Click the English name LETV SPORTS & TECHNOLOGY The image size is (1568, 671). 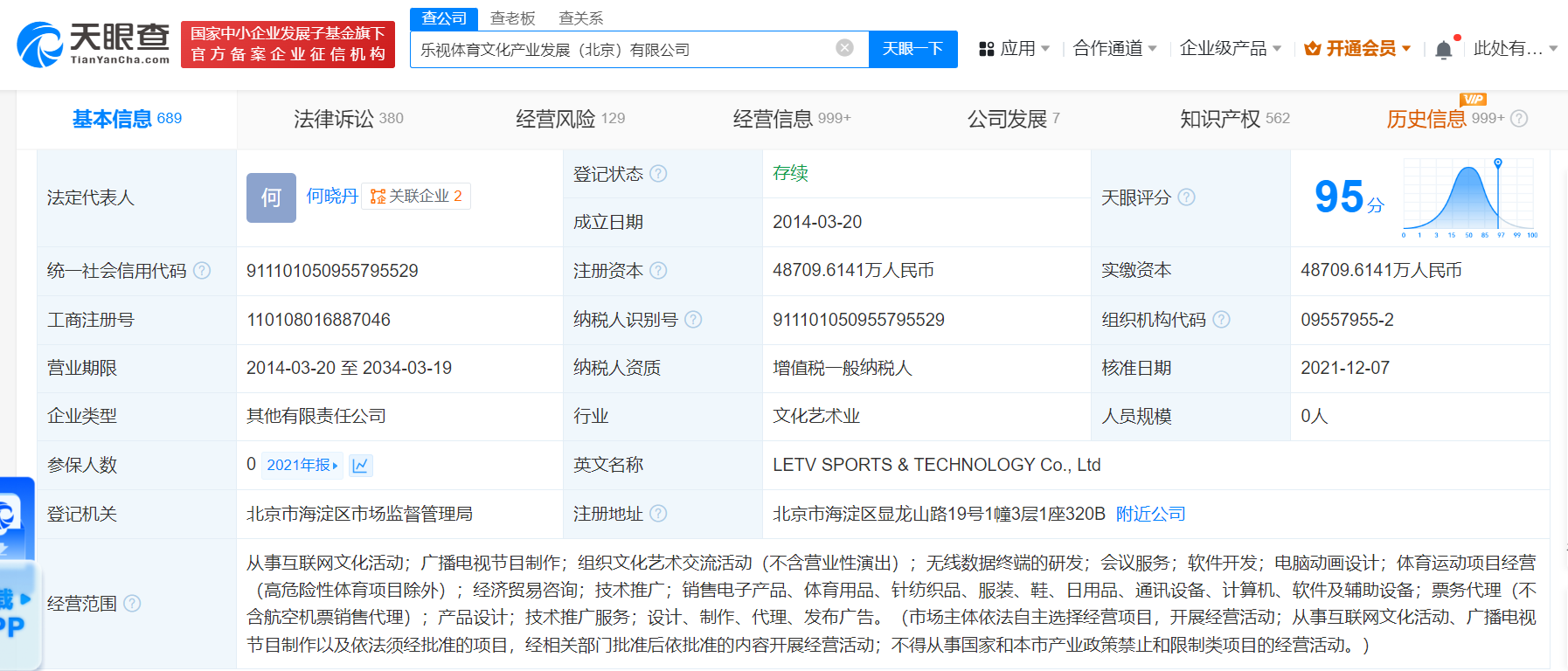click(936, 465)
